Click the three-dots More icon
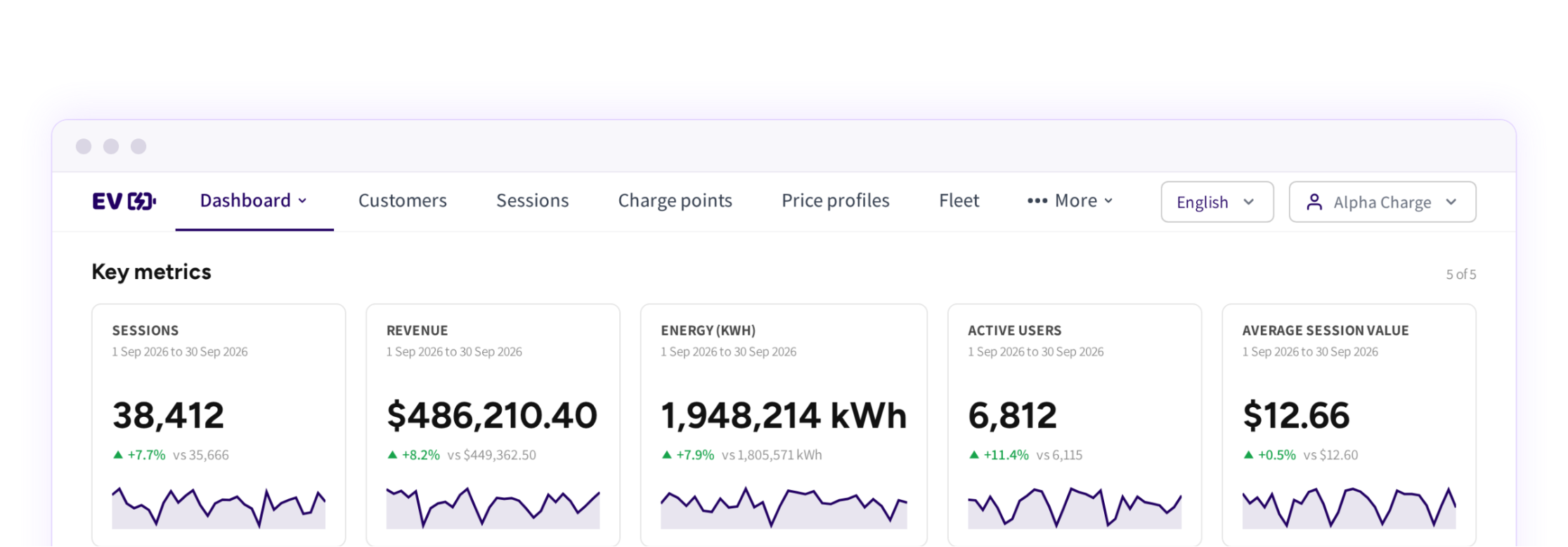The height and width of the screenshot is (547, 1568). (x=1037, y=201)
